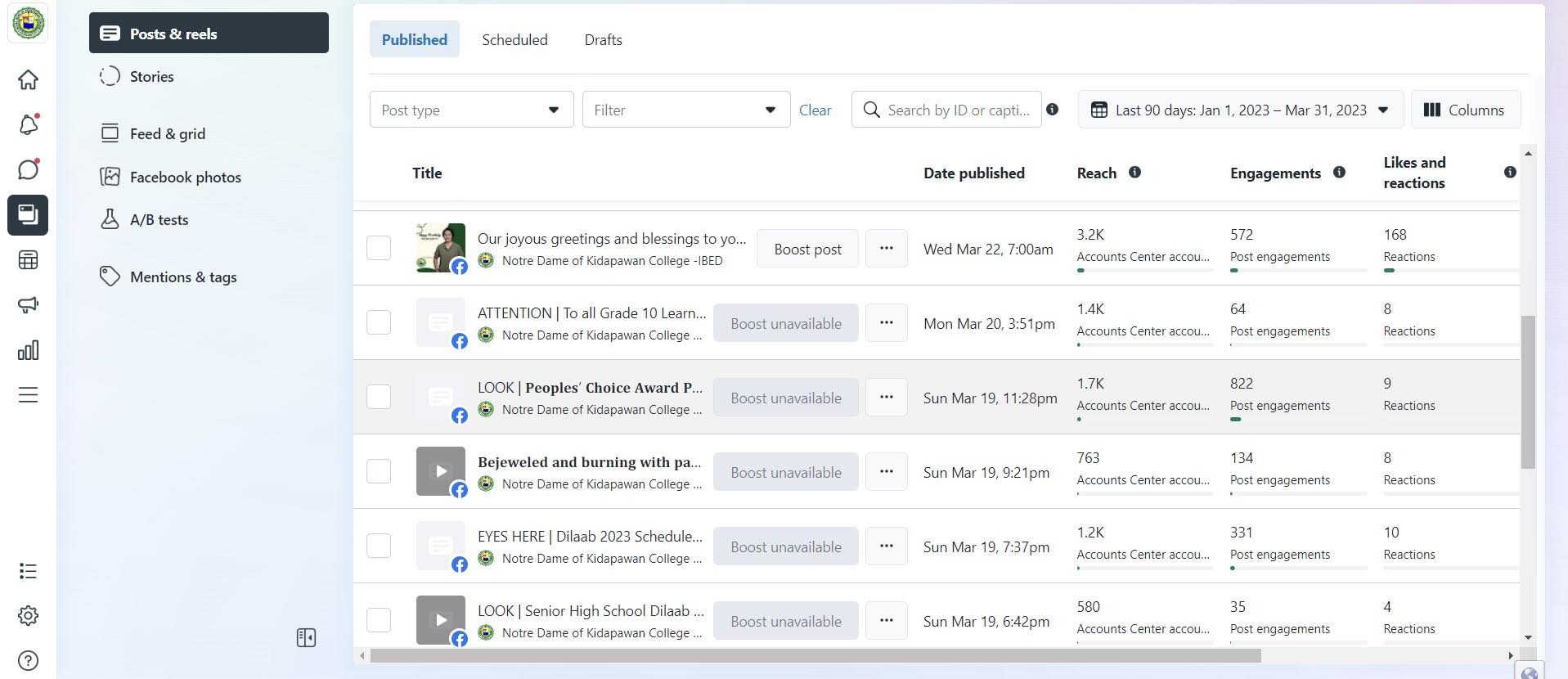Expand the Post type dropdown
Image resolution: width=1568 pixels, height=679 pixels.
[x=471, y=110]
